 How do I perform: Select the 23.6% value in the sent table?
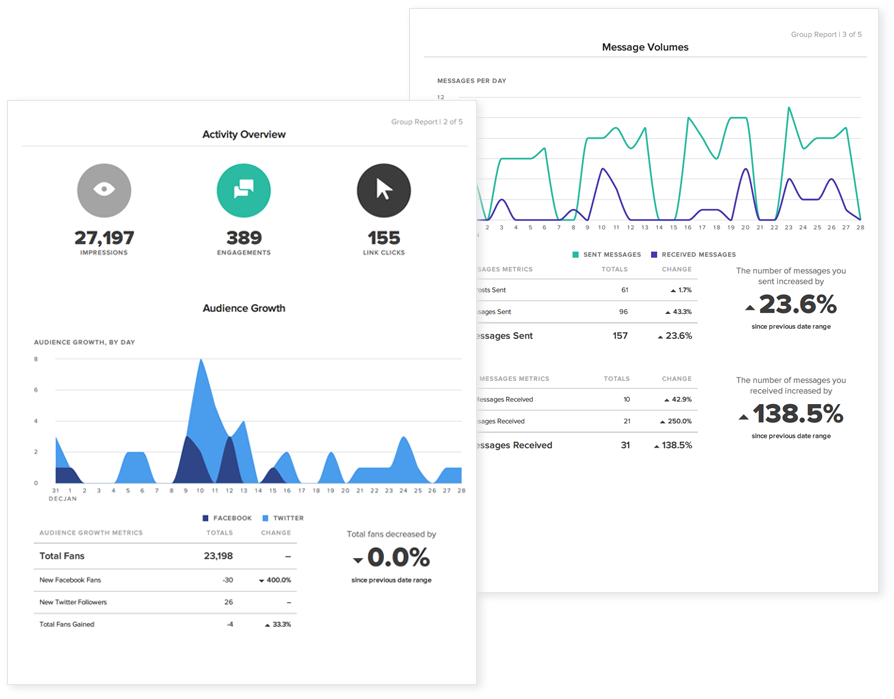pyautogui.click(x=679, y=336)
